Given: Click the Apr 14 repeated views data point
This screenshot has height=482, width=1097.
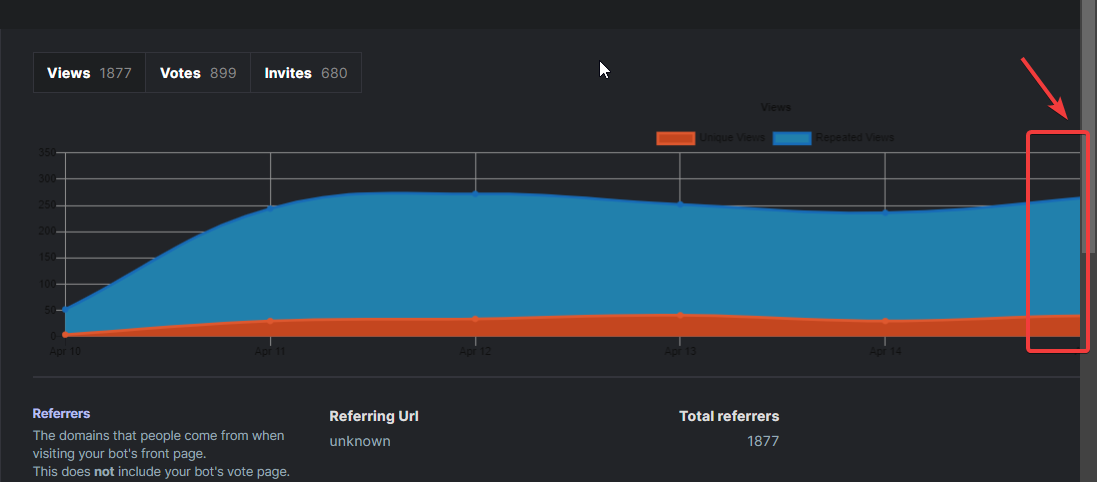Looking at the screenshot, I should pyautogui.click(x=885, y=213).
